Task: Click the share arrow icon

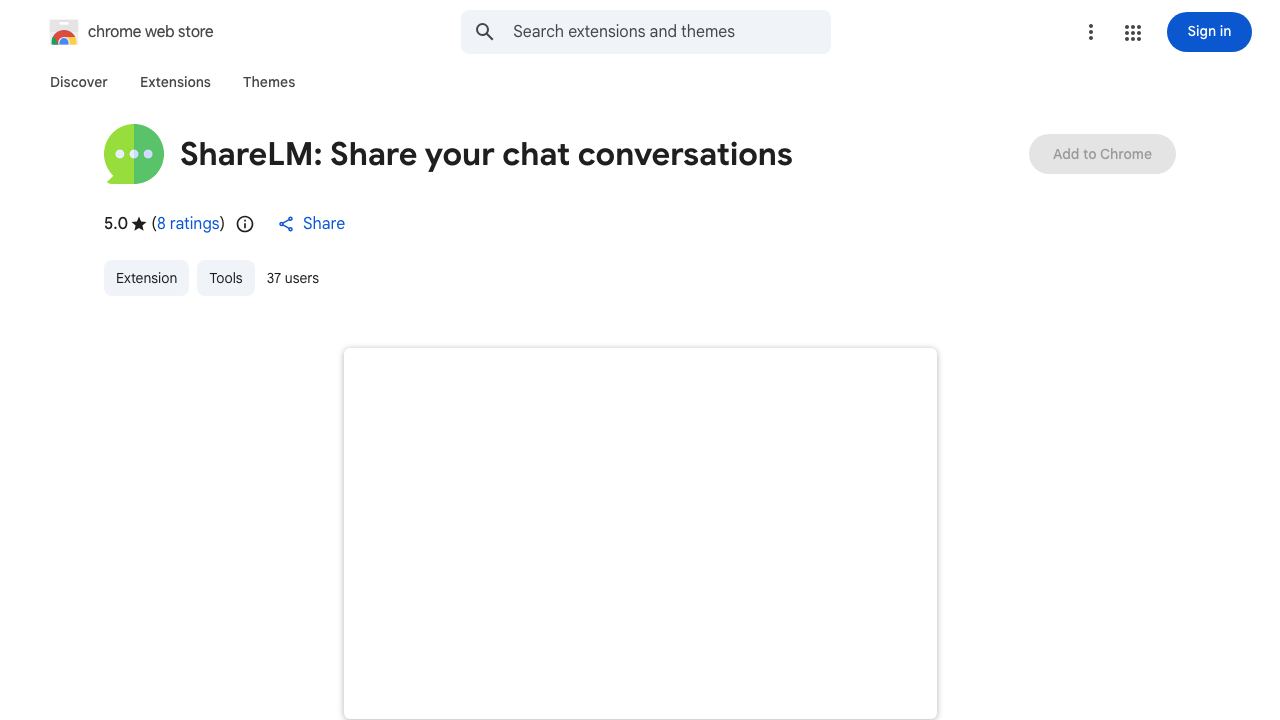Action: tap(286, 224)
